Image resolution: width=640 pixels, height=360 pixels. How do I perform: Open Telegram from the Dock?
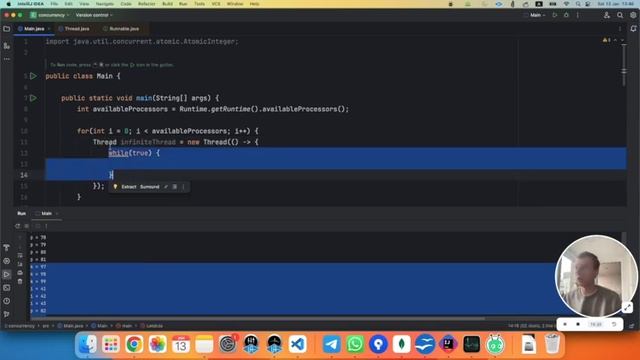coord(331,344)
